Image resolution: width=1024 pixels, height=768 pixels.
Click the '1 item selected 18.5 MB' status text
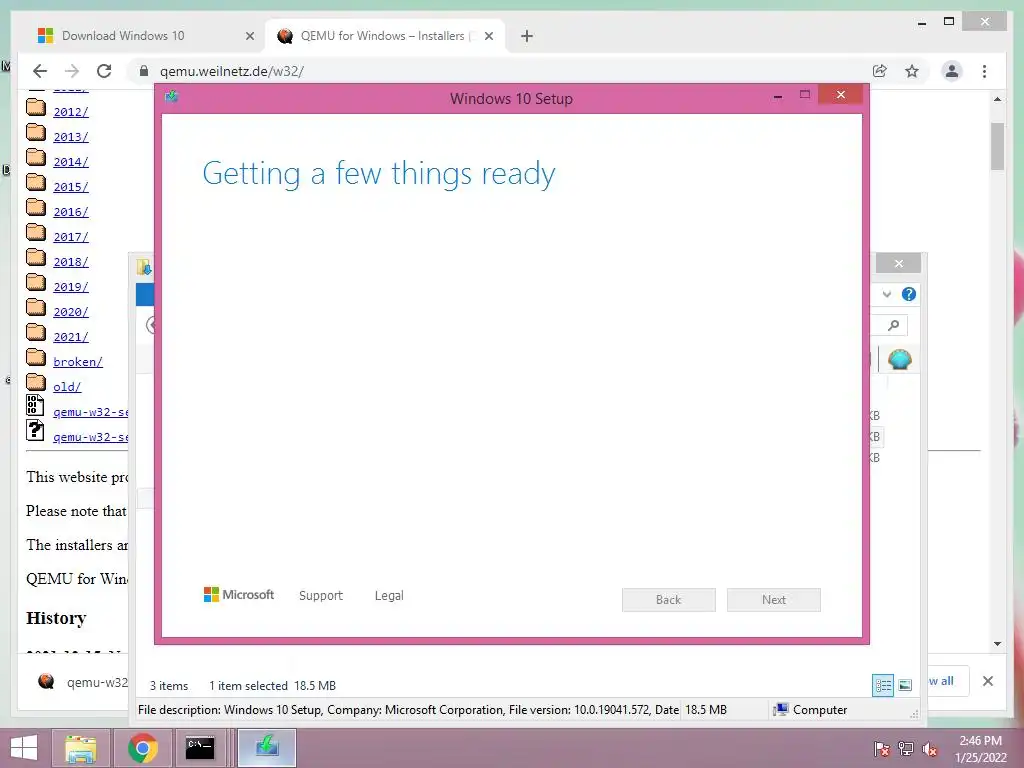[272, 686]
